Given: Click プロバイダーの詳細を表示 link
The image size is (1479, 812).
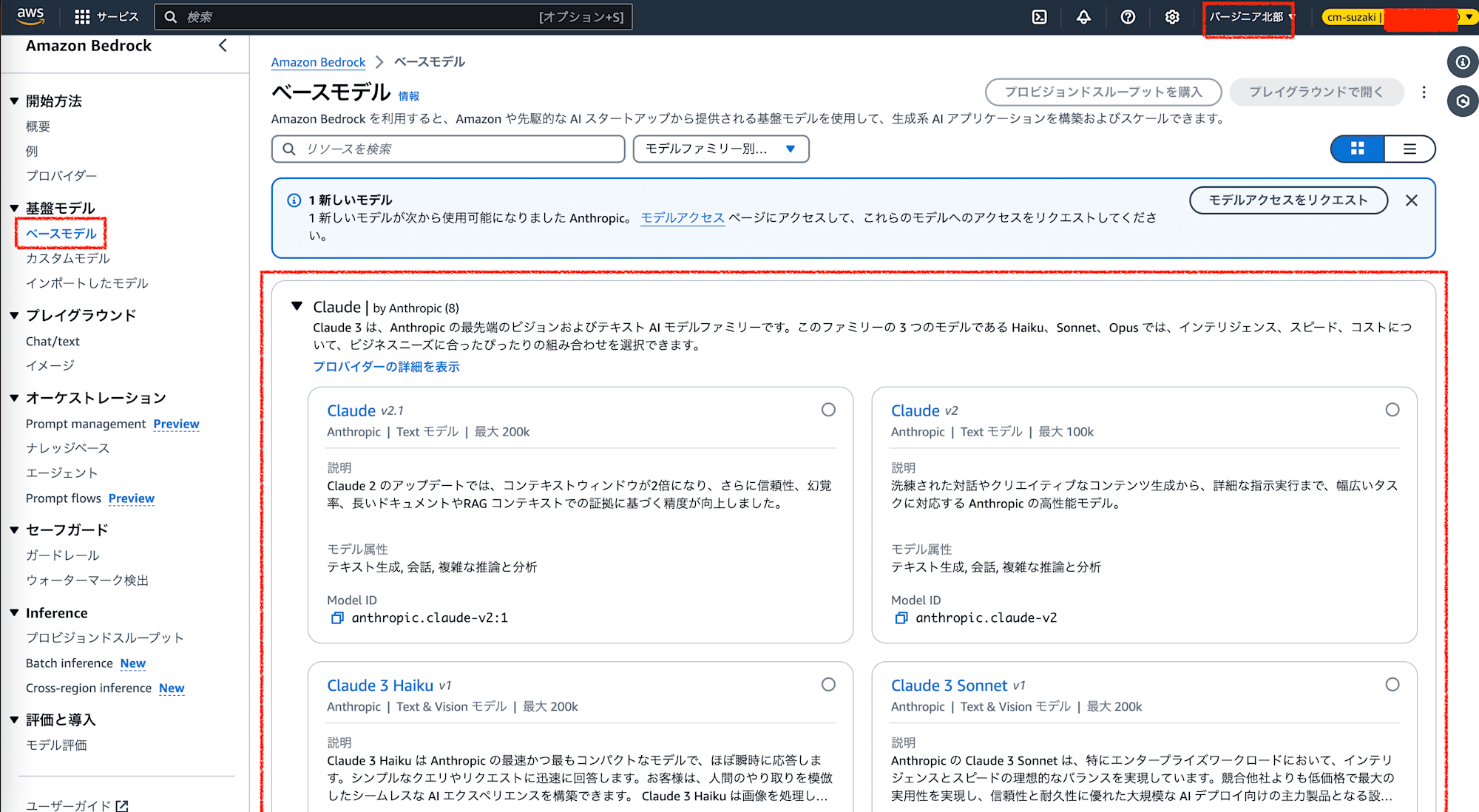Looking at the screenshot, I should pyautogui.click(x=386, y=367).
